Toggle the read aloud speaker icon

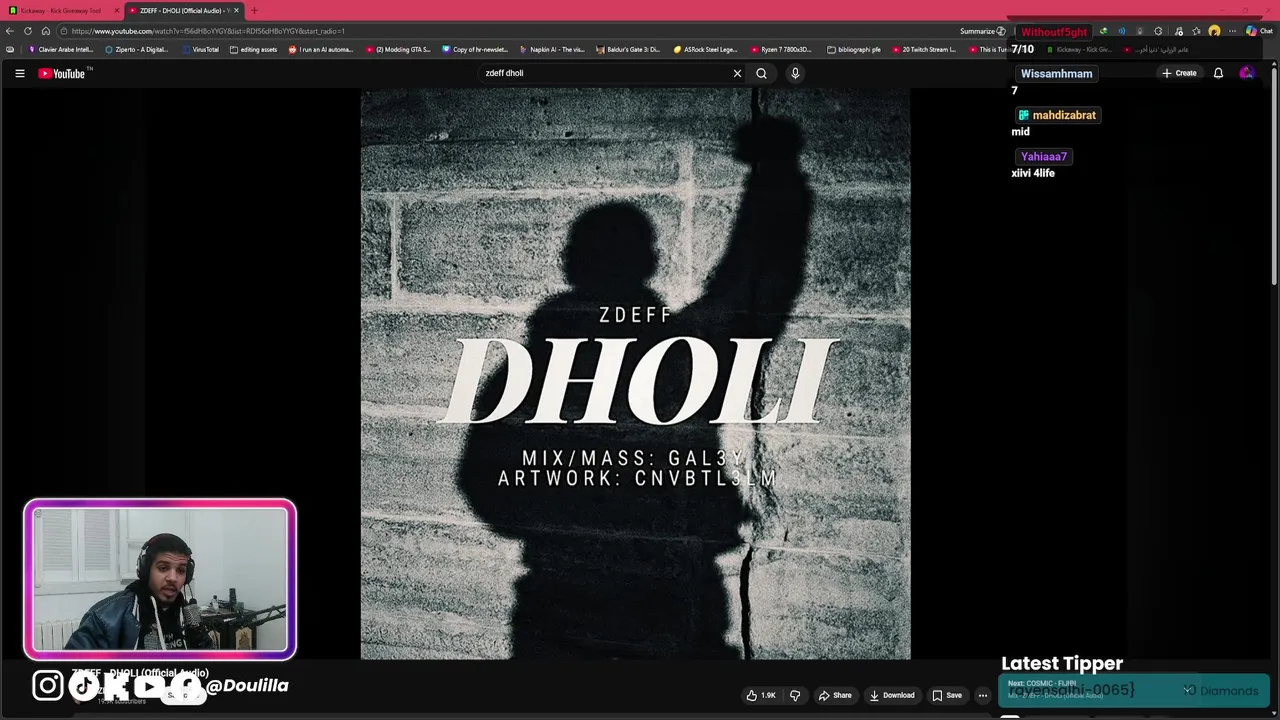point(1121,31)
